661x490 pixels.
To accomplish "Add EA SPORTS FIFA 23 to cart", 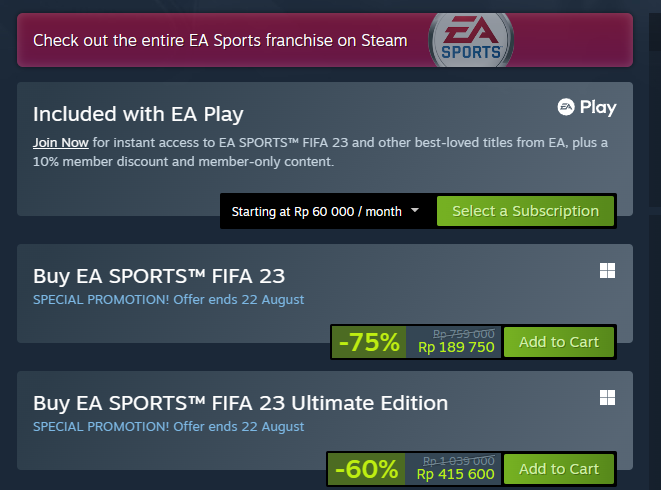I will 559,342.
